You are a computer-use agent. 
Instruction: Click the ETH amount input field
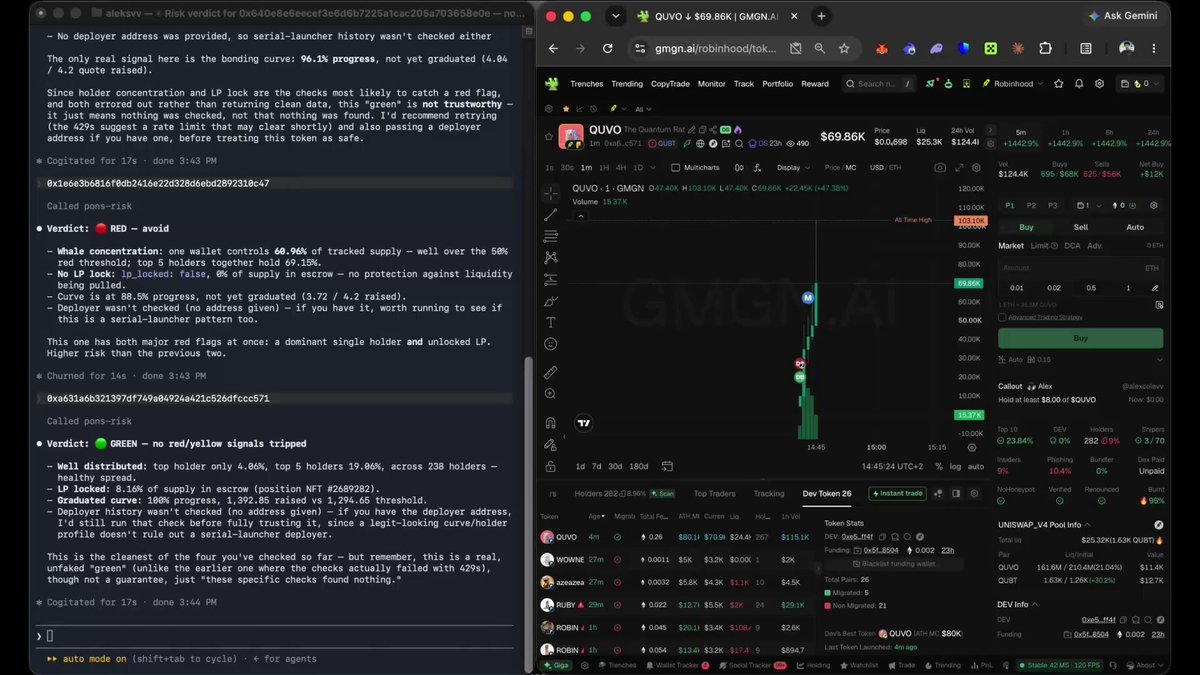(x=1081, y=268)
